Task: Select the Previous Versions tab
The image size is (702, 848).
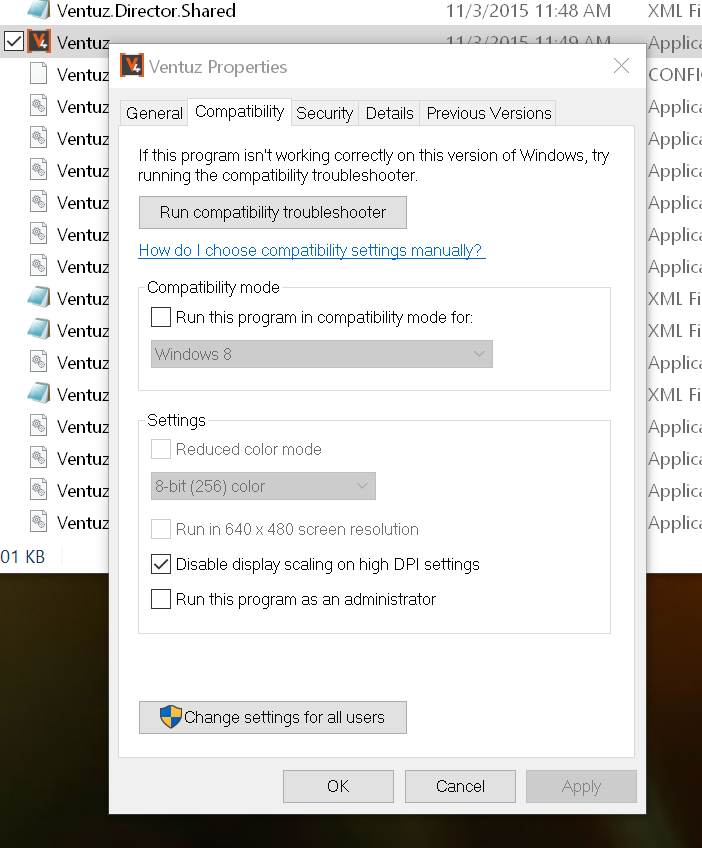Action: coord(488,113)
